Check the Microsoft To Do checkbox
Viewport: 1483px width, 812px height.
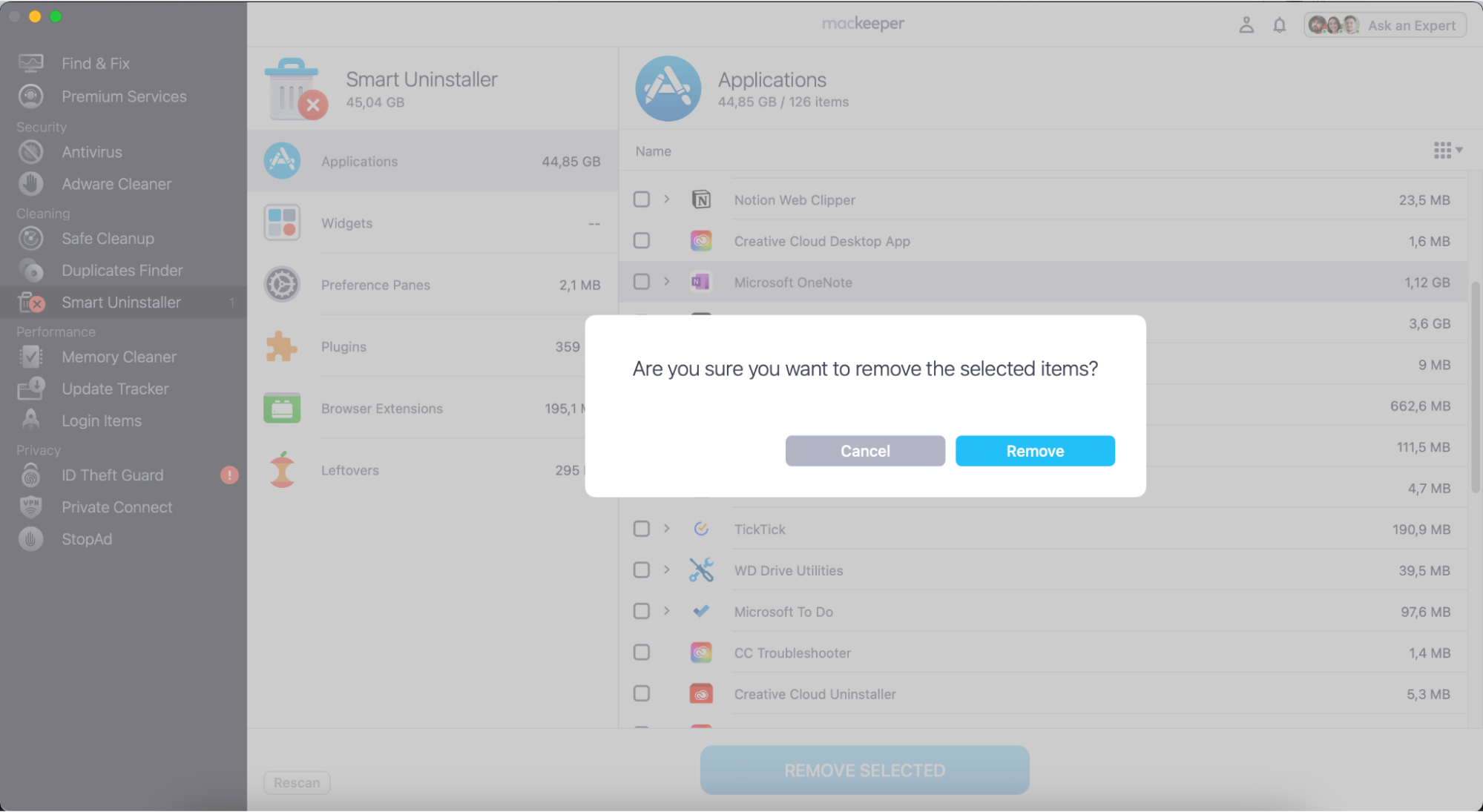coord(642,611)
